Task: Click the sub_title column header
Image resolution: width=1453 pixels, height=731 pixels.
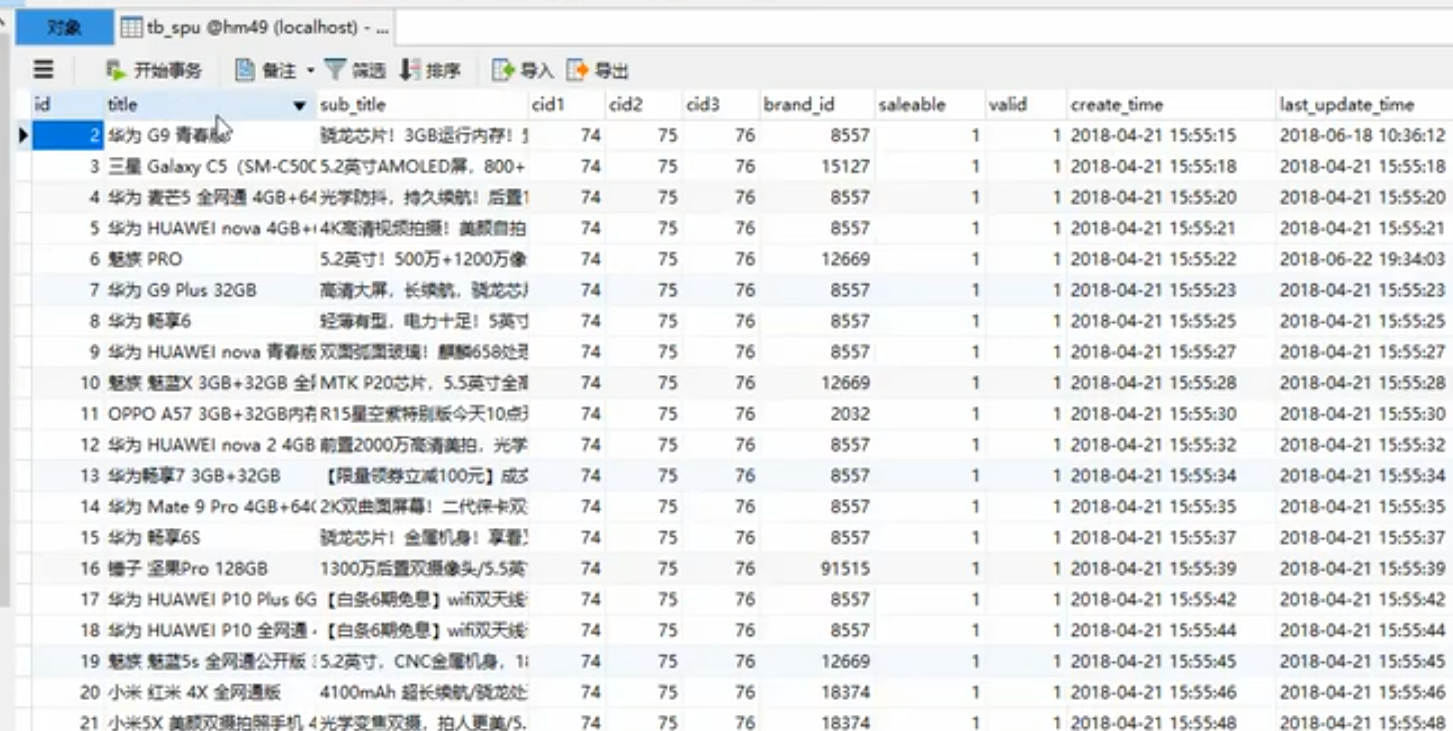Action: click(x=422, y=104)
